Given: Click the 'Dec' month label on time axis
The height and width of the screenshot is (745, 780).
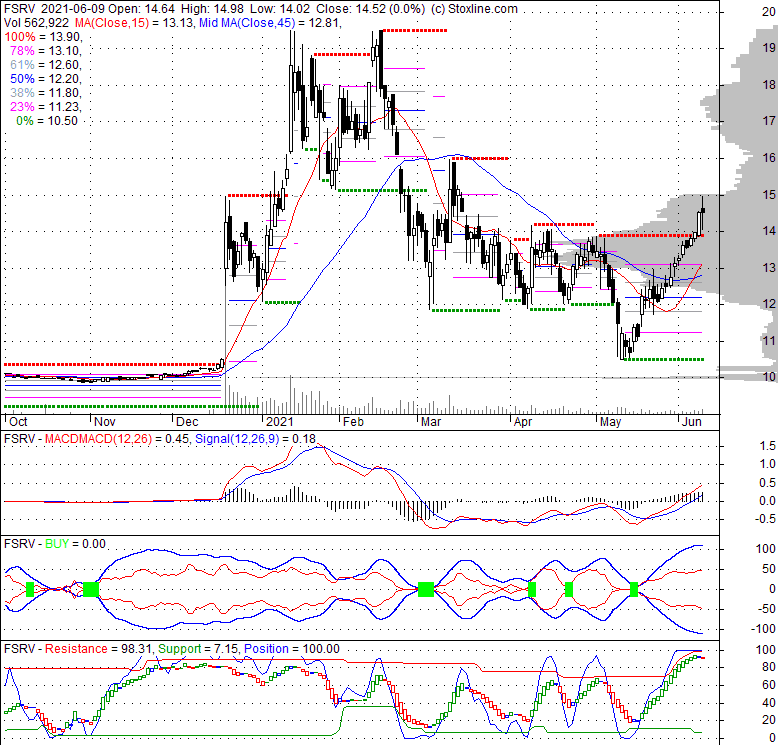Looking at the screenshot, I should (187, 422).
